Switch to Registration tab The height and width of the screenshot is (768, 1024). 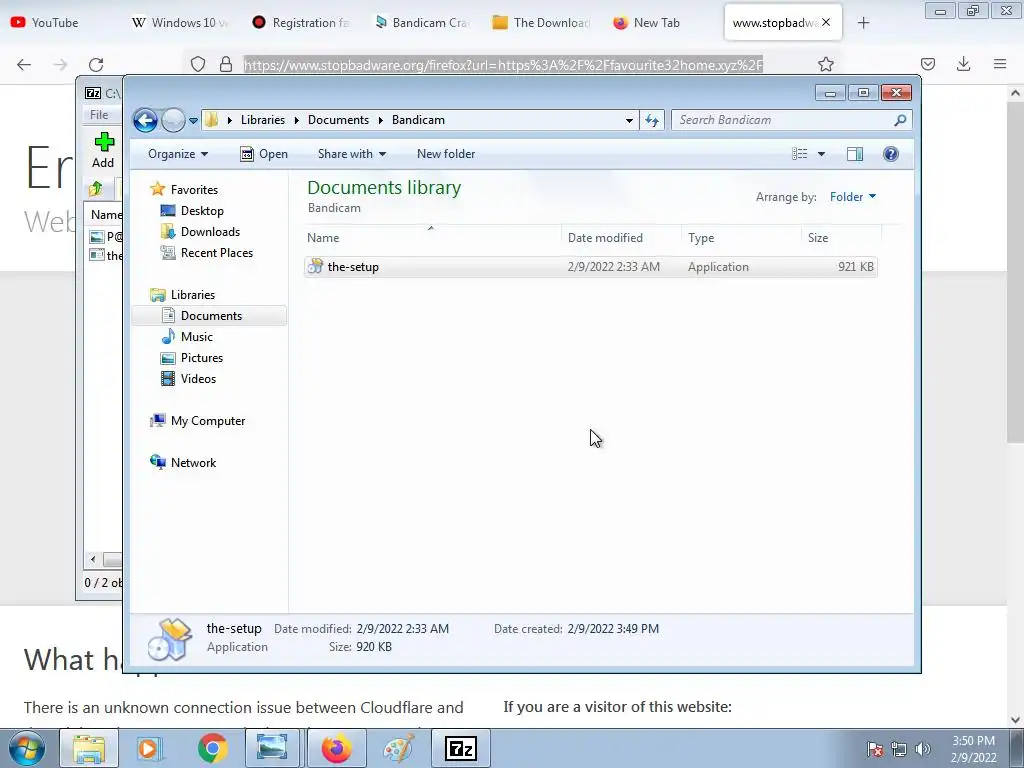[302, 23]
